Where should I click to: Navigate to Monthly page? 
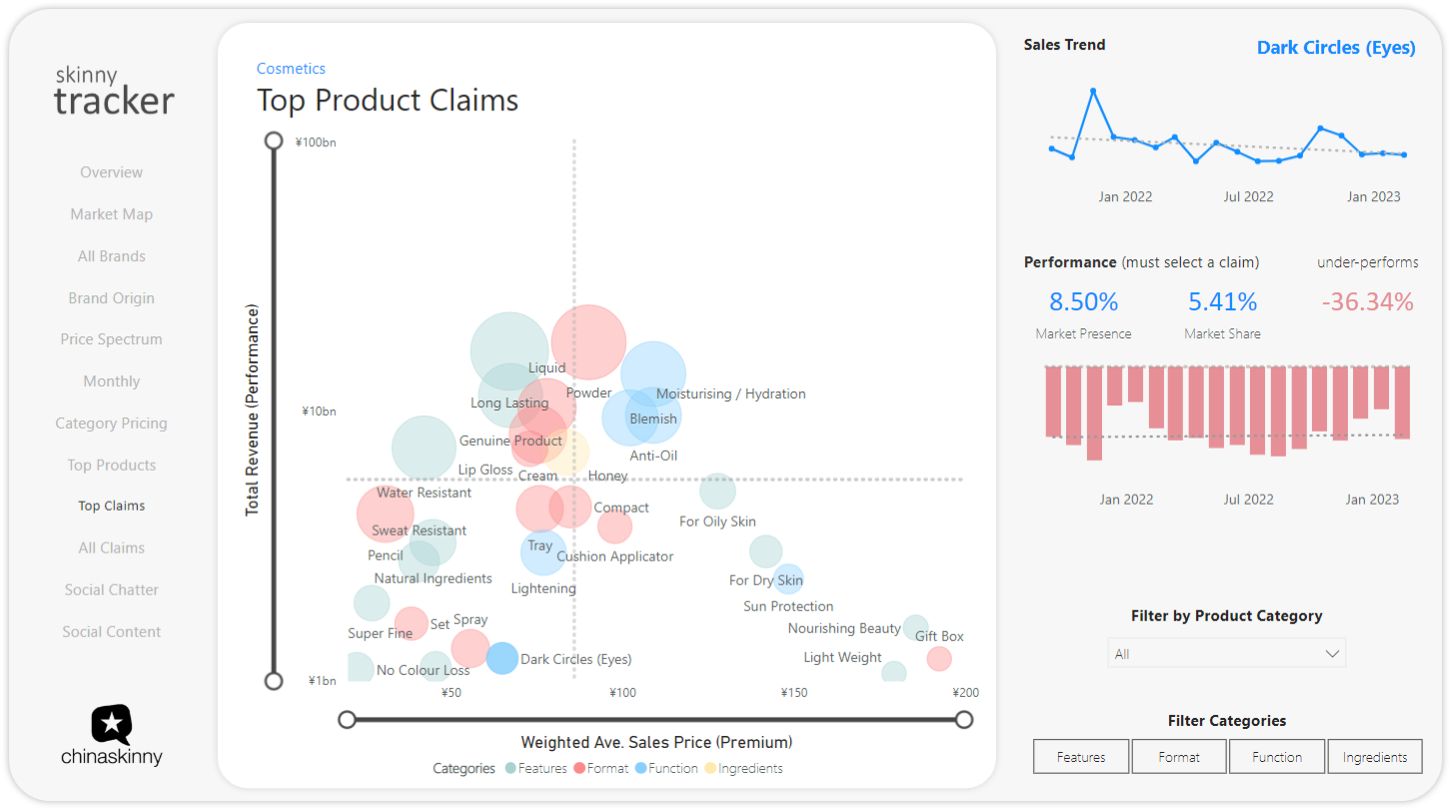pyautogui.click(x=111, y=381)
